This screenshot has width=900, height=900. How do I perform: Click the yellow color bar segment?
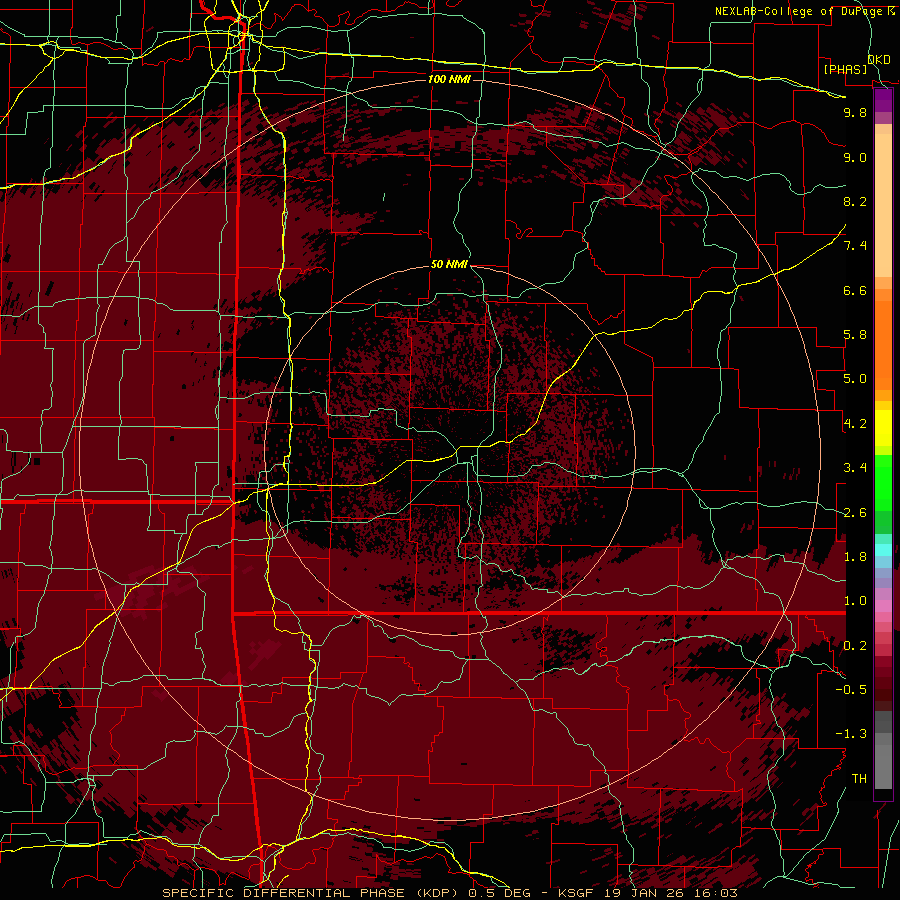click(883, 428)
